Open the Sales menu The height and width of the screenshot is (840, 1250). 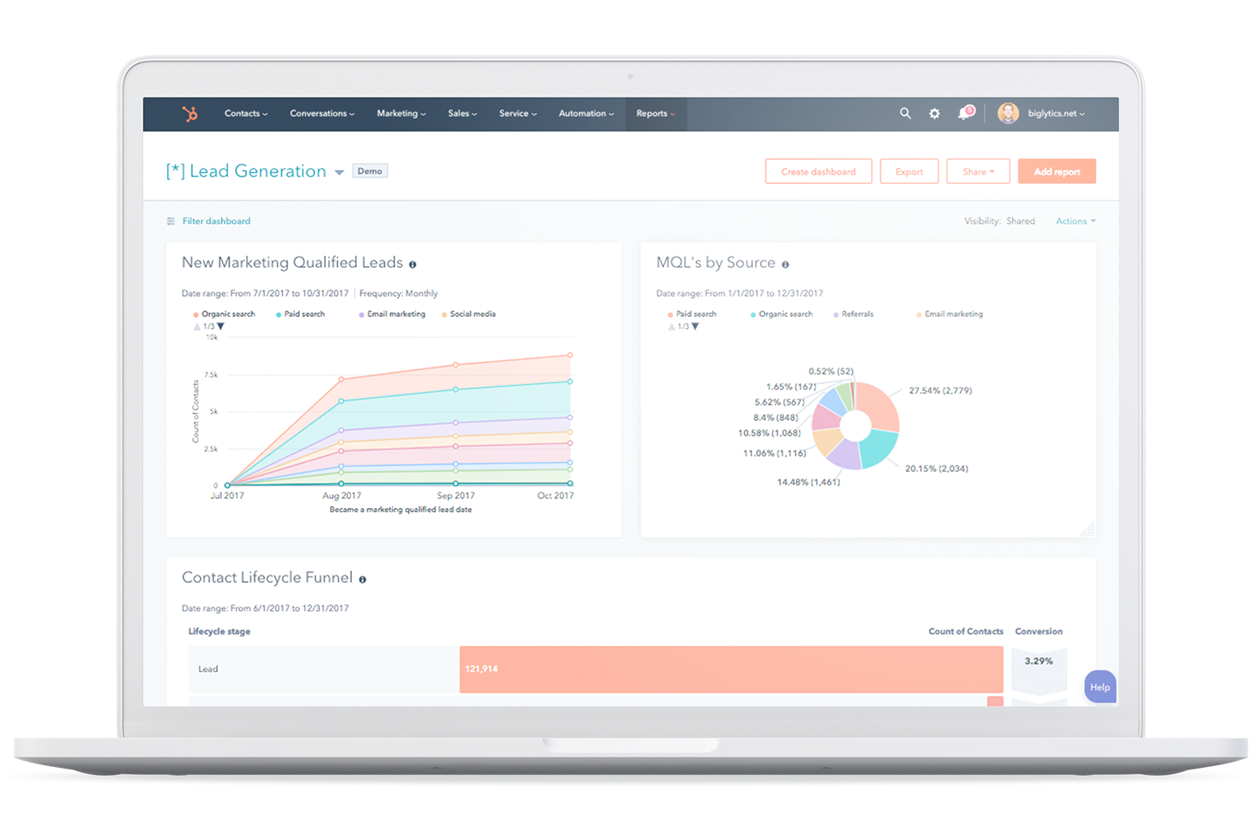[462, 114]
